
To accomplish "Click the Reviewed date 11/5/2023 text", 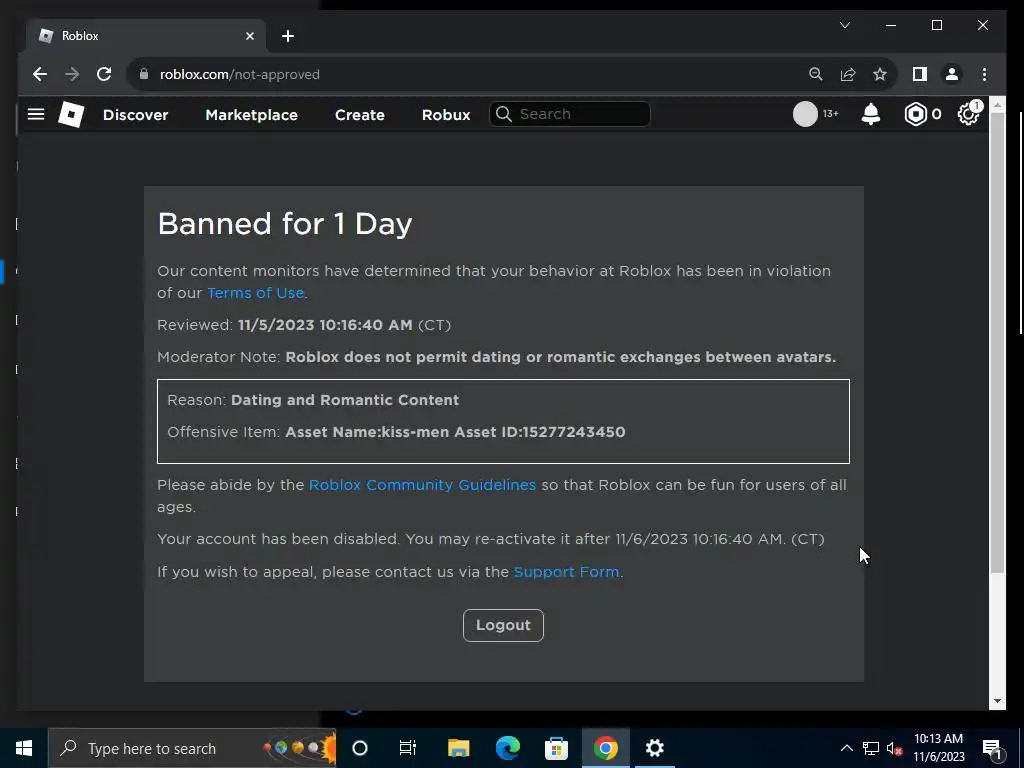I will pyautogui.click(x=325, y=325).
